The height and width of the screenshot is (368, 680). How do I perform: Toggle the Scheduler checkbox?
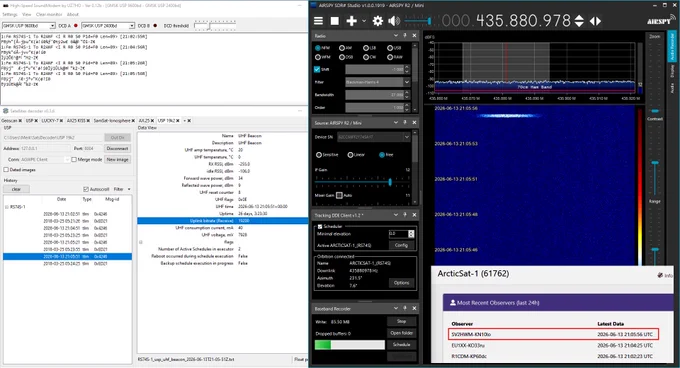coord(320,226)
